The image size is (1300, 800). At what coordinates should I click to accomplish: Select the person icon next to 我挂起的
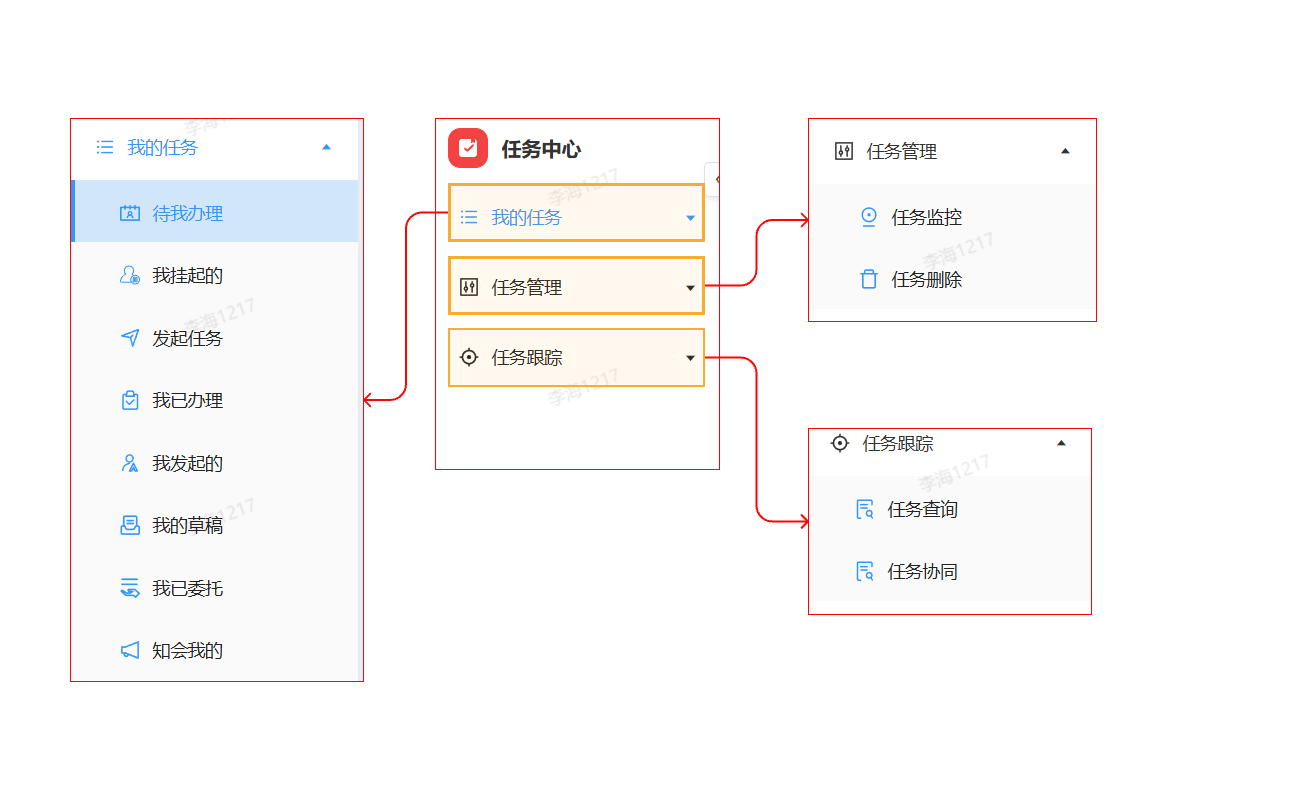coord(129,275)
